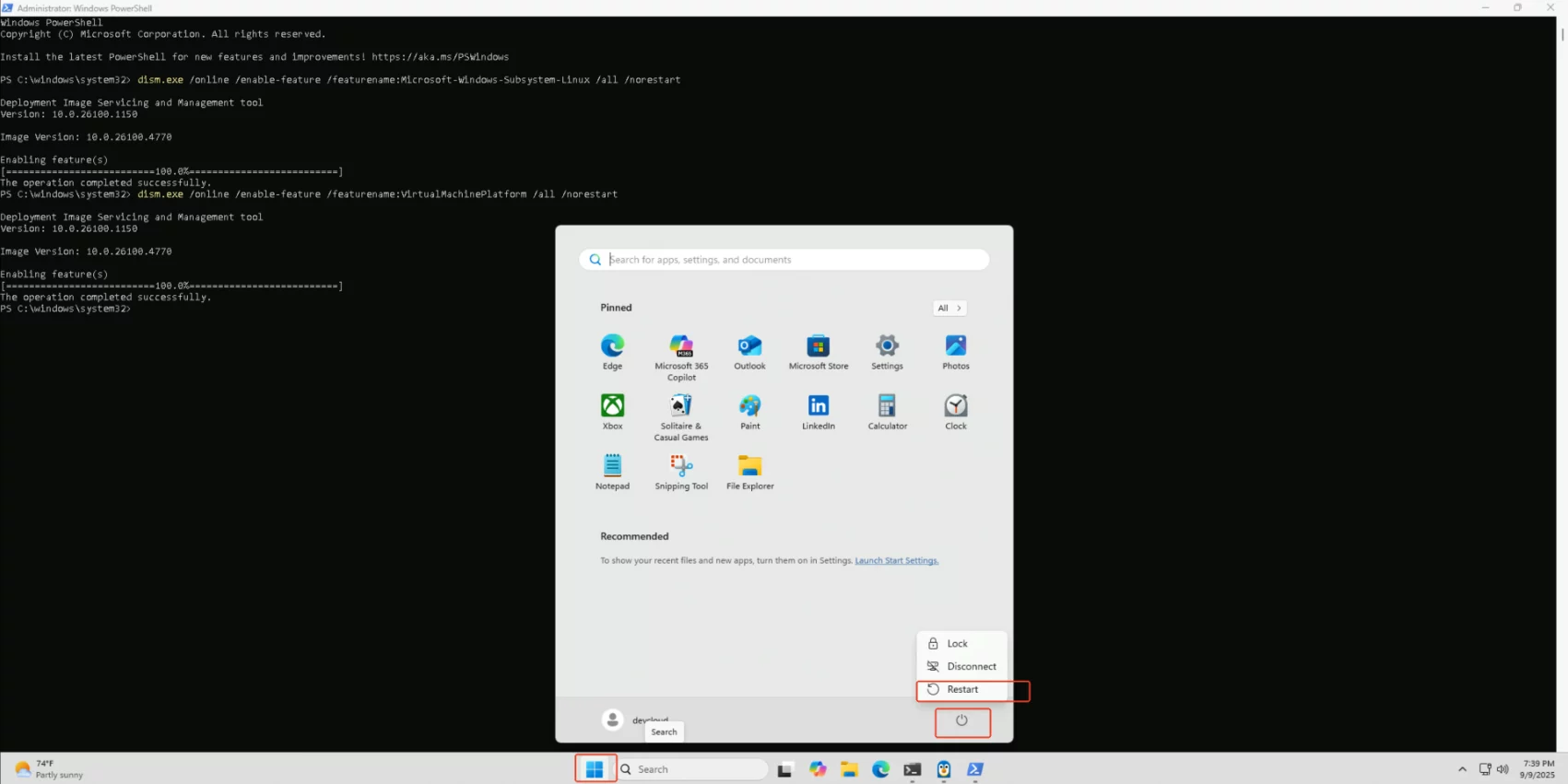Launch Solitaire & Casual Games
This screenshot has height=784, width=1568.
(681, 417)
